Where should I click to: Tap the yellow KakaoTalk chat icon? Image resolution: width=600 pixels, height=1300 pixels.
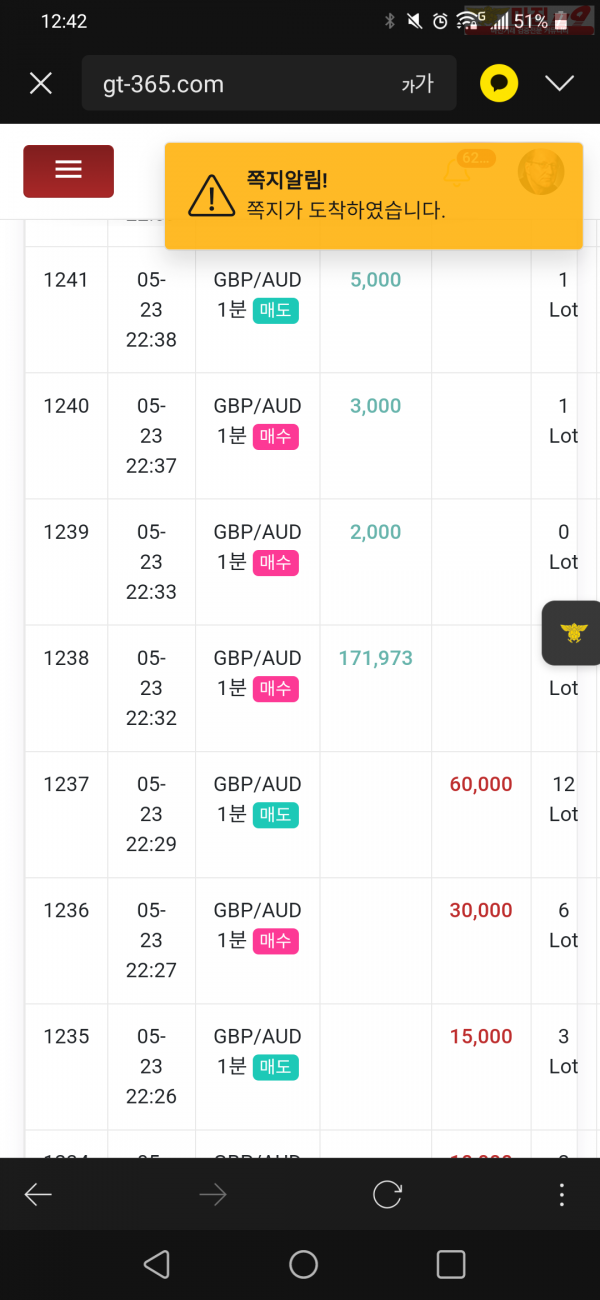coord(499,83)
